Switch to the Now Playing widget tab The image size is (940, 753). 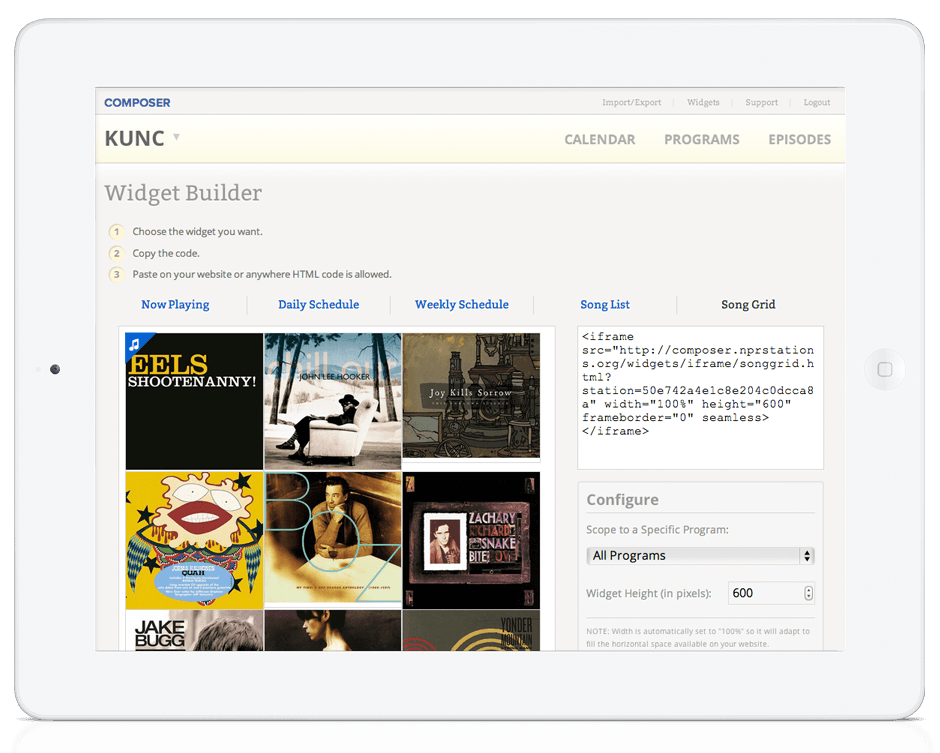[175, 304]
